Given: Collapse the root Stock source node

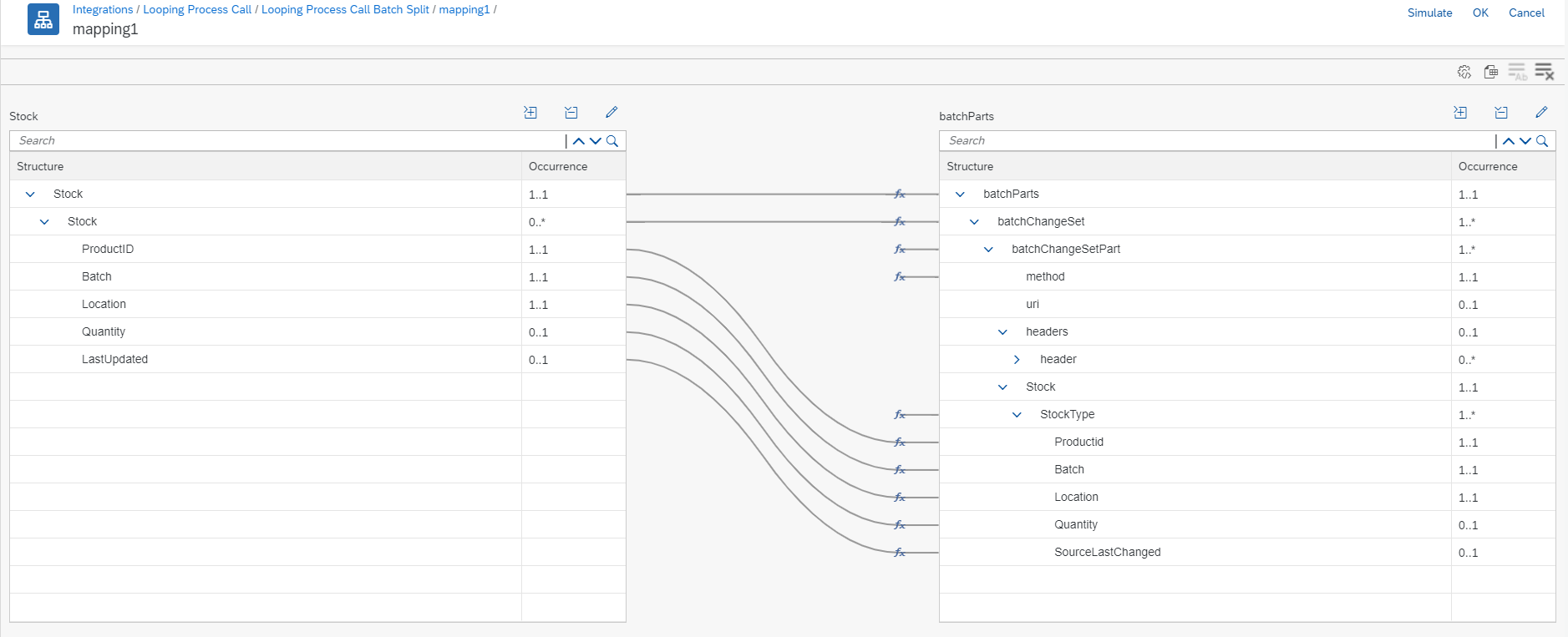Looking at the screenshot, I should [30, 195].
